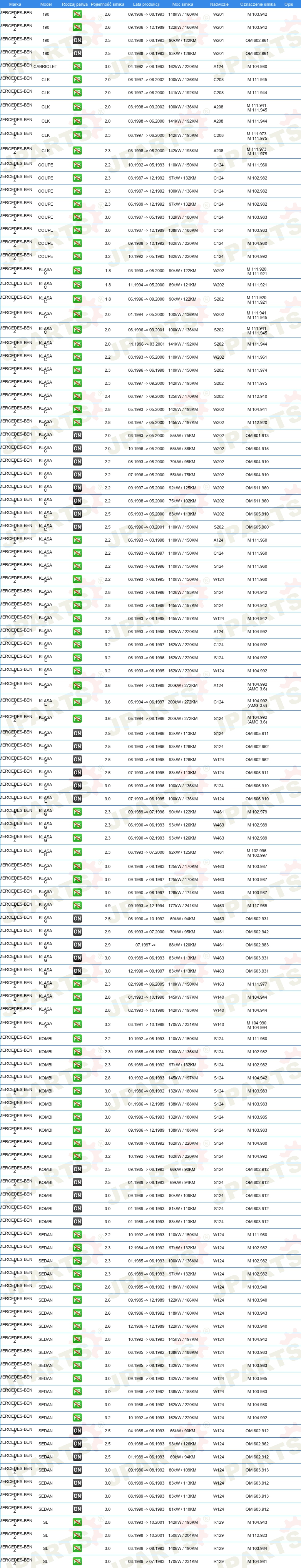The width and height of the screenshot is (301, 1568).
Task: Click the diesel ON icon in the OM 604.915 row
Action: click(x=77, y=448)
